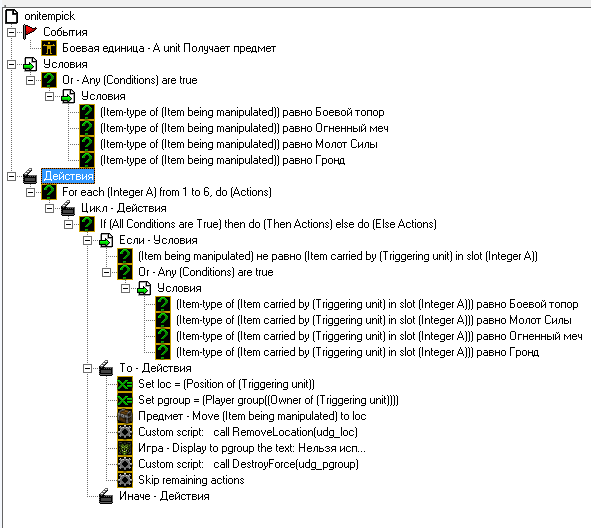The image size is (591, 528).
Task: Collapse the For each (Integer A) loop
Action: coord(30,192)
